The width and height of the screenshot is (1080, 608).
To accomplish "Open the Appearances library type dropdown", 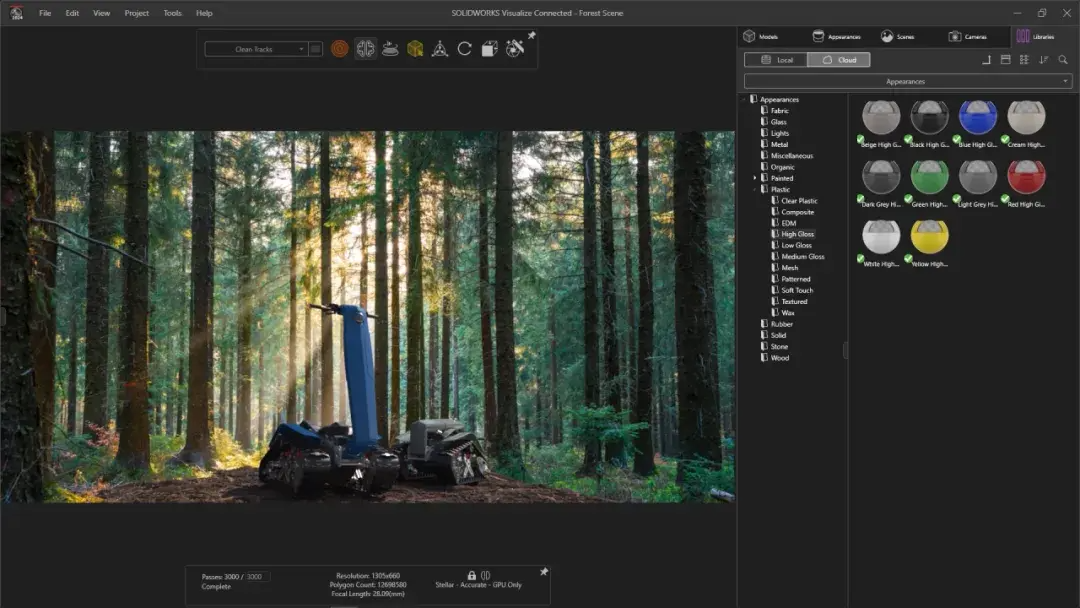I will (x=907, y=81).
